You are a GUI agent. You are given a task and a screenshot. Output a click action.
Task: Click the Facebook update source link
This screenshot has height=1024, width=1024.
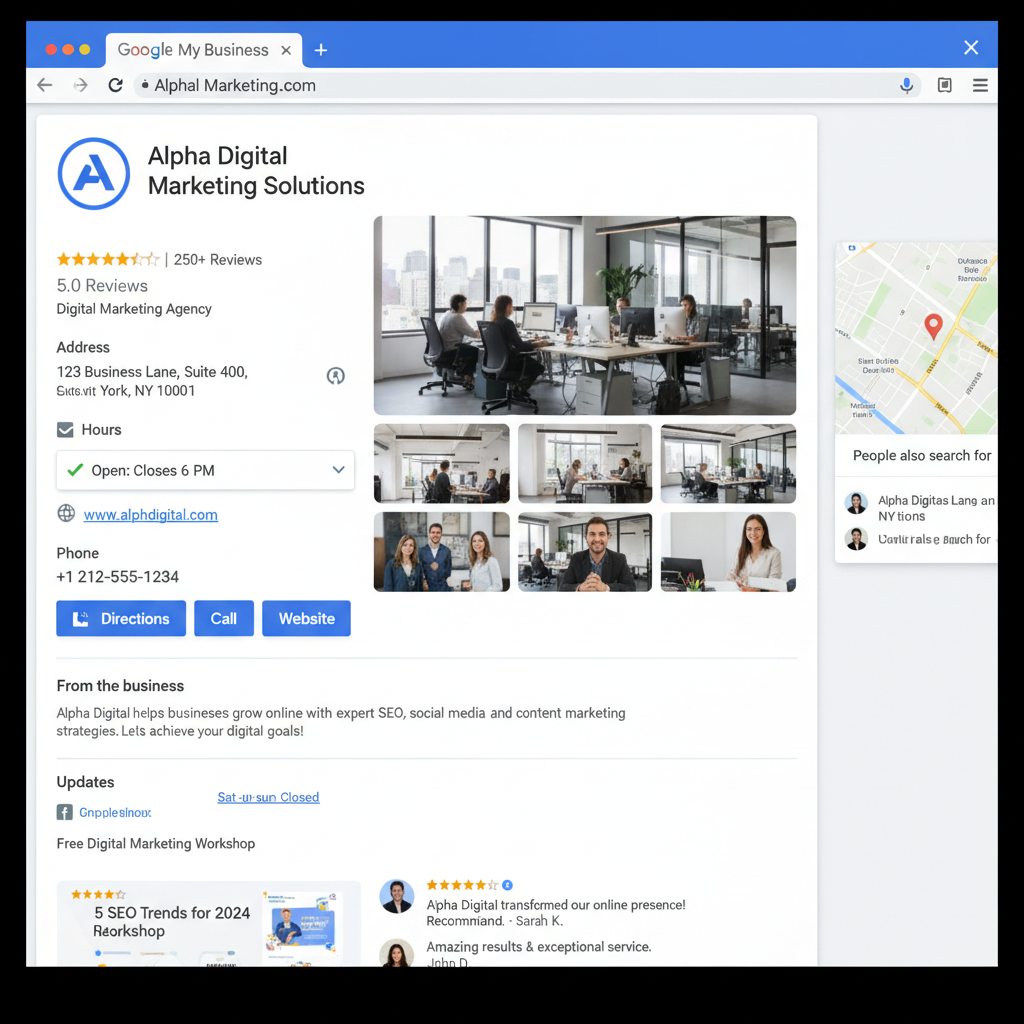[115, 812]
